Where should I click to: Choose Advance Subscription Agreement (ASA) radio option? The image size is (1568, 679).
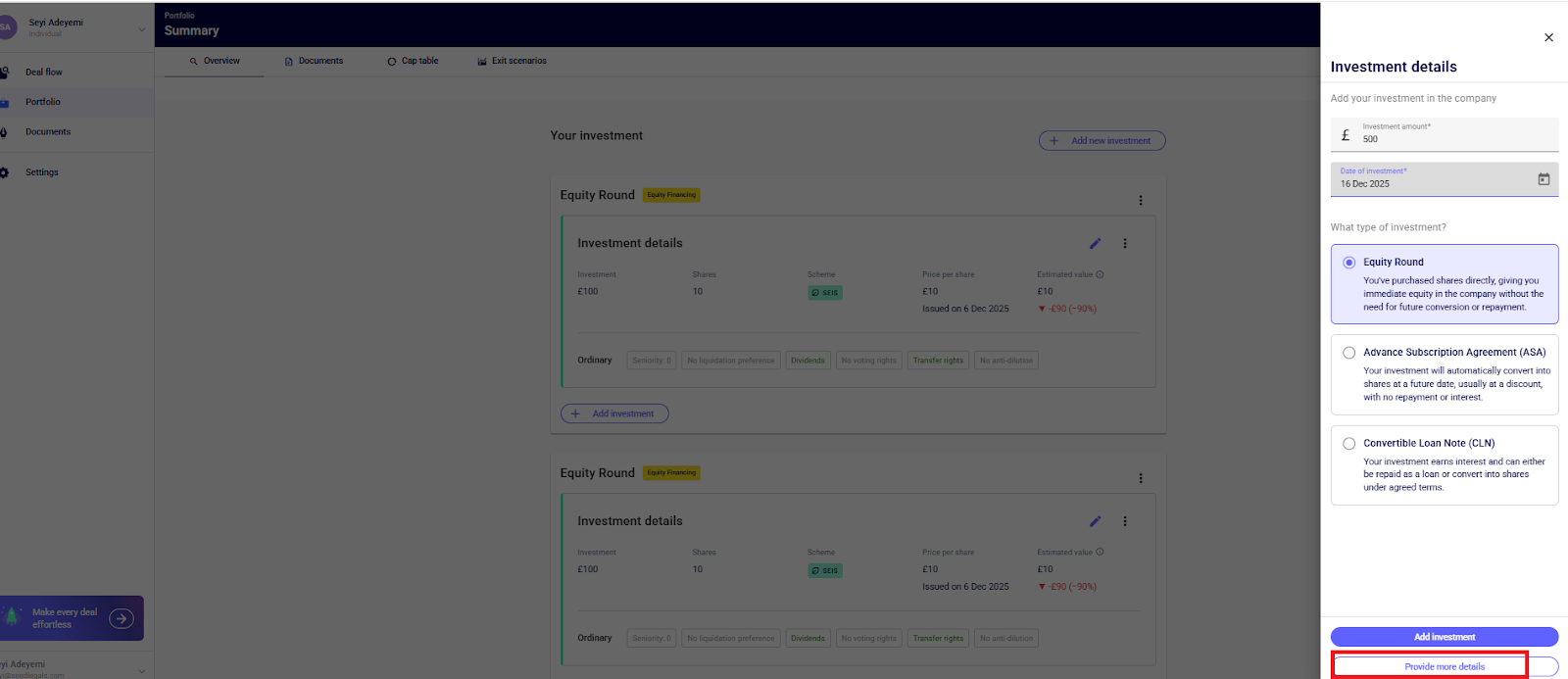[x=1349, y=353]
